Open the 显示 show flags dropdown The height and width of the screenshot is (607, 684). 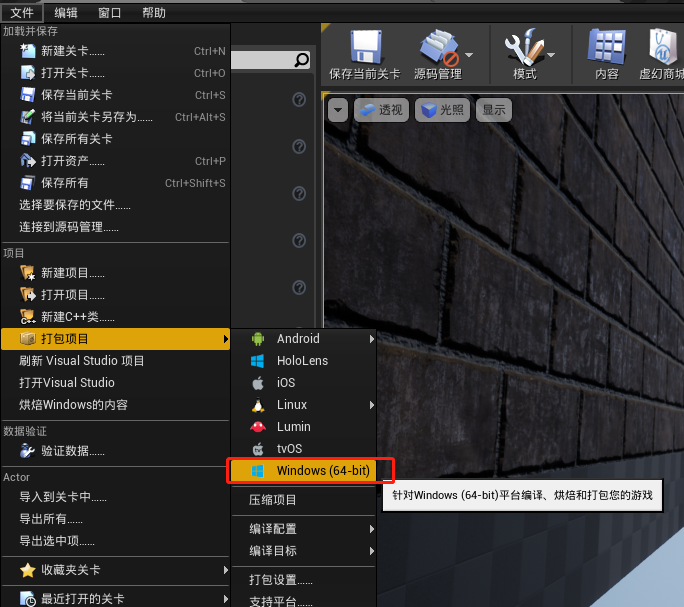(494, 110)
